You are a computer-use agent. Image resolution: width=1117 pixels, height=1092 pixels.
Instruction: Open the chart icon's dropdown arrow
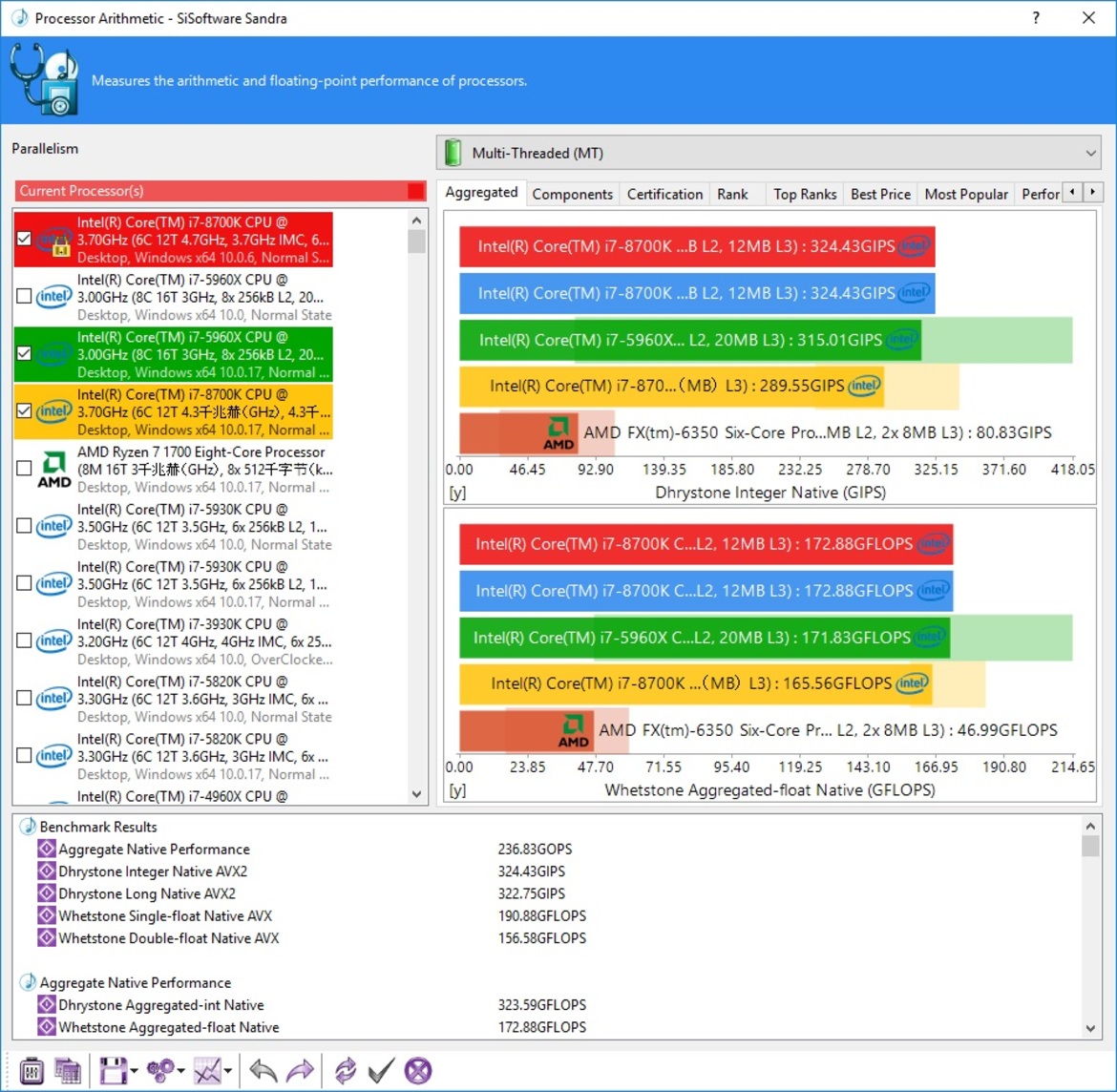(x=228, y=1071)
